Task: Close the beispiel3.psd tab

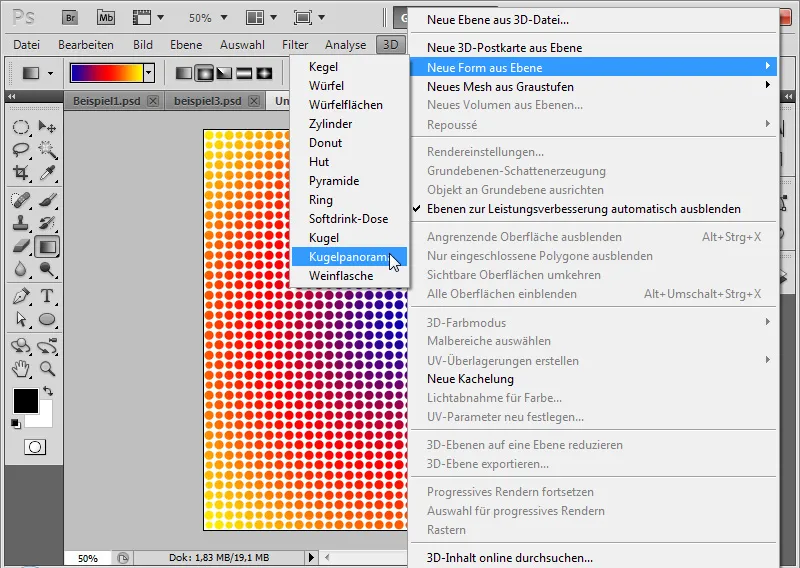Action: 254,101
